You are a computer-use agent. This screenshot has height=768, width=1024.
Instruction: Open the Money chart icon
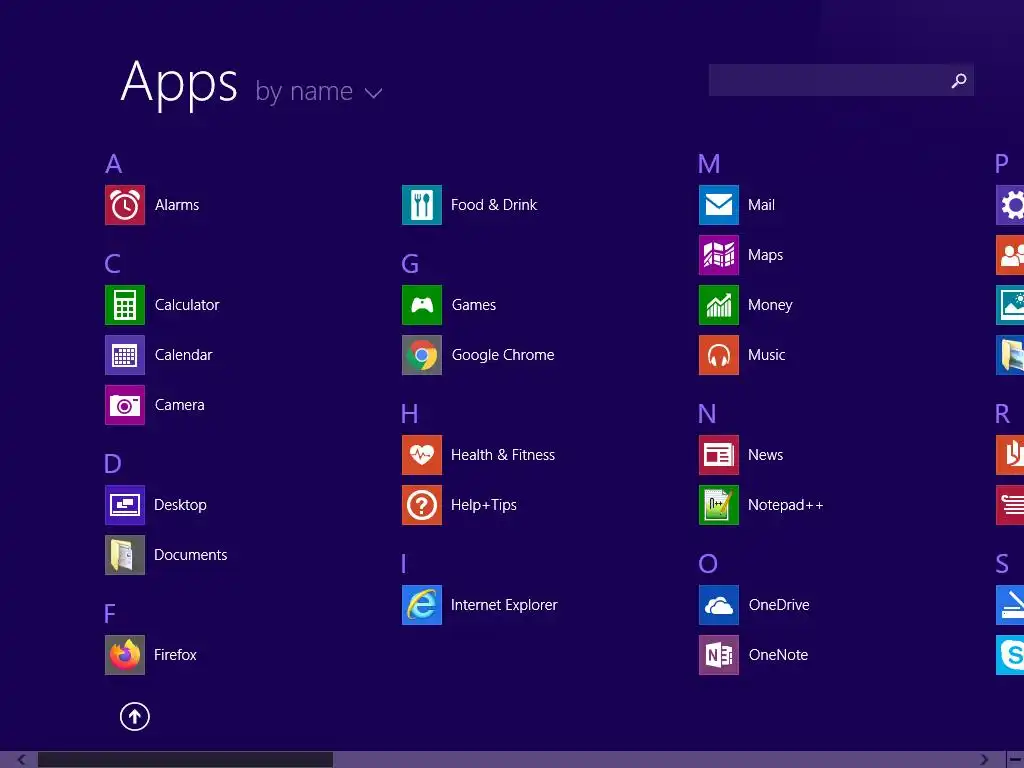coord(719,305)
